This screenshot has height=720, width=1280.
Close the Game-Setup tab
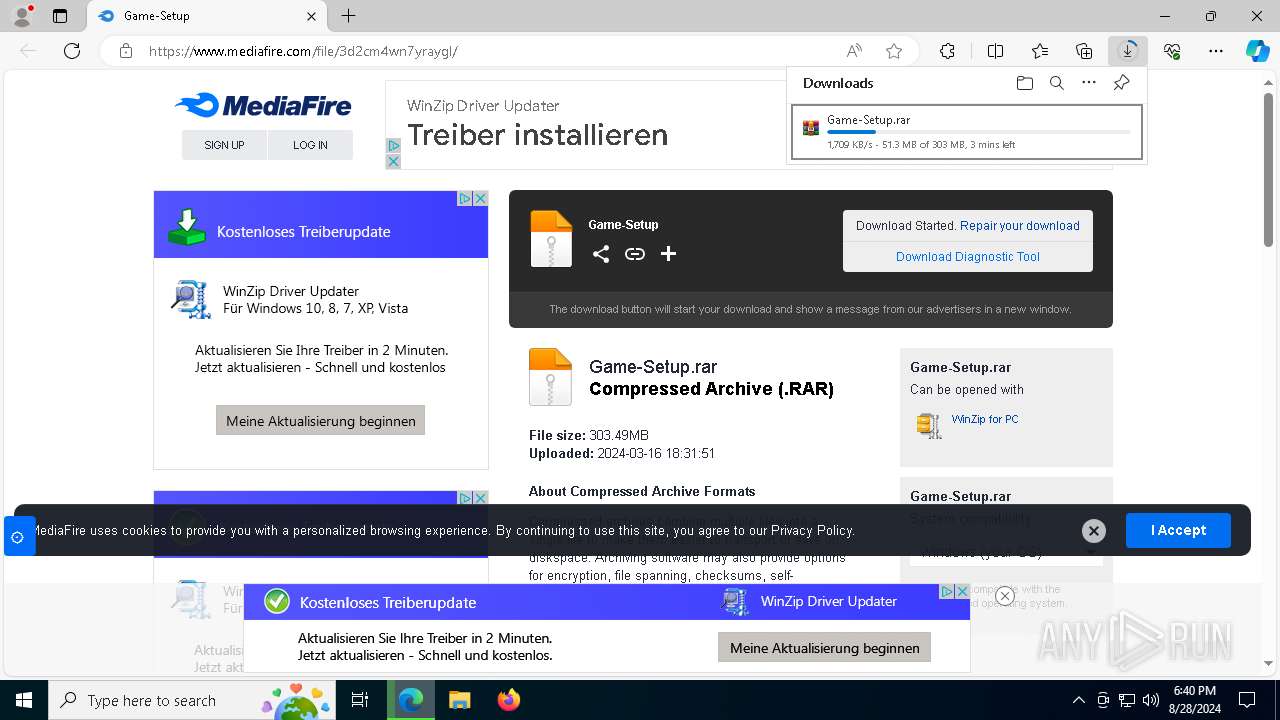(311, 16)
